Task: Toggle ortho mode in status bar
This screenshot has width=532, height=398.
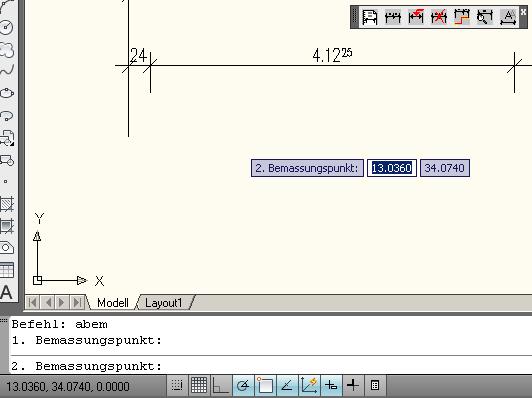Action: pyautogui.click(x=221, y=385)
